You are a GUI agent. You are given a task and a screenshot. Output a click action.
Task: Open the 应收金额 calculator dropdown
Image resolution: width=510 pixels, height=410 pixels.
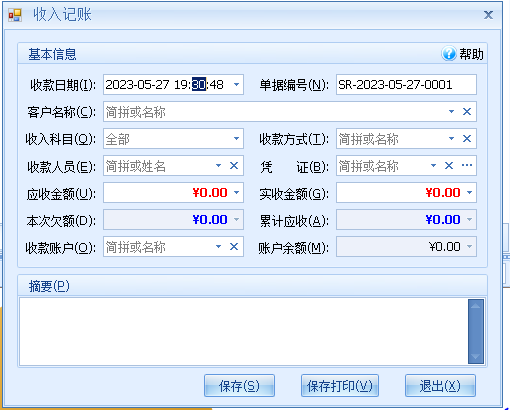pyautogui.click(x=236, y=193)
